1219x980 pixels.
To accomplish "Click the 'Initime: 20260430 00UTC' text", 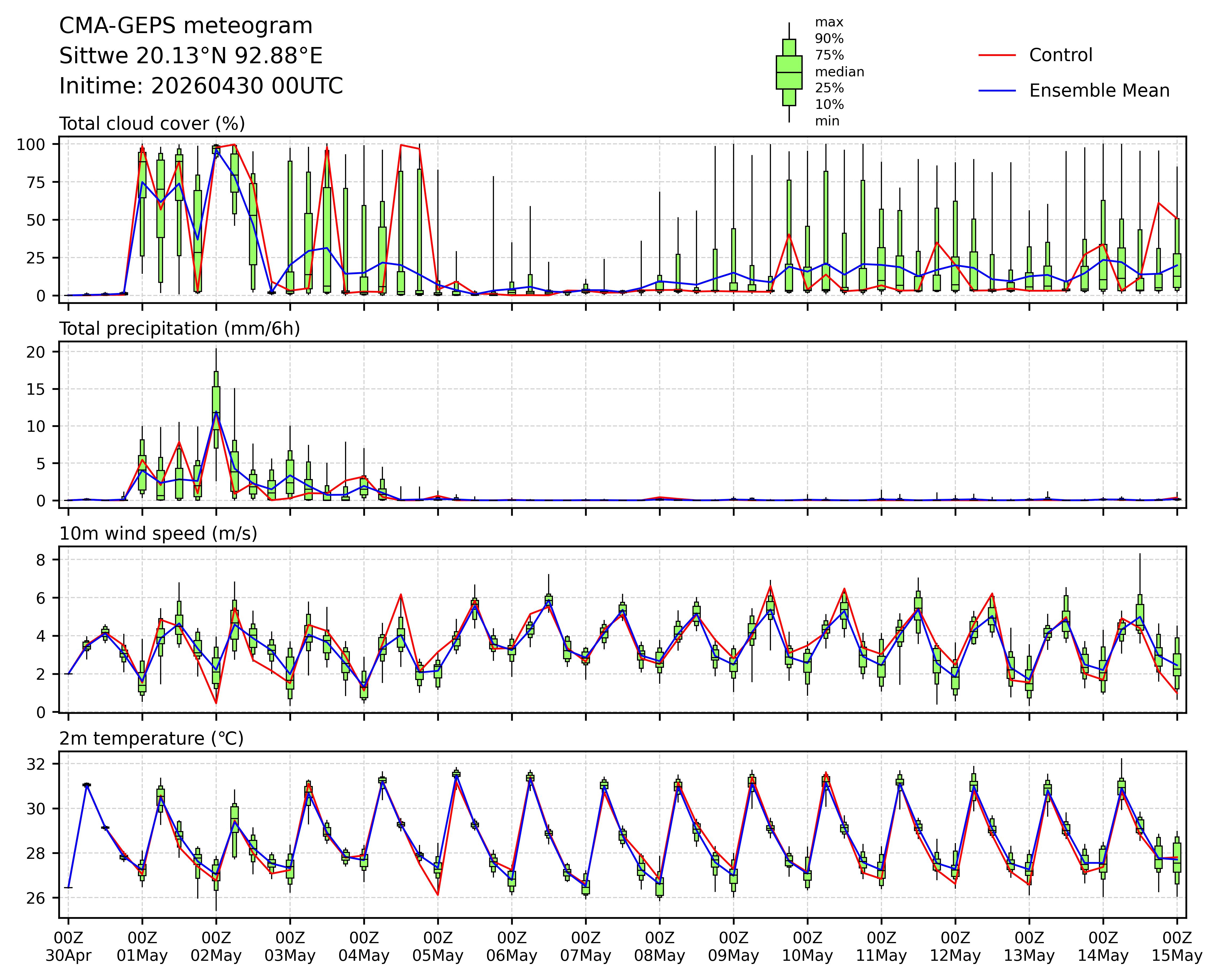I will point(201,86).
